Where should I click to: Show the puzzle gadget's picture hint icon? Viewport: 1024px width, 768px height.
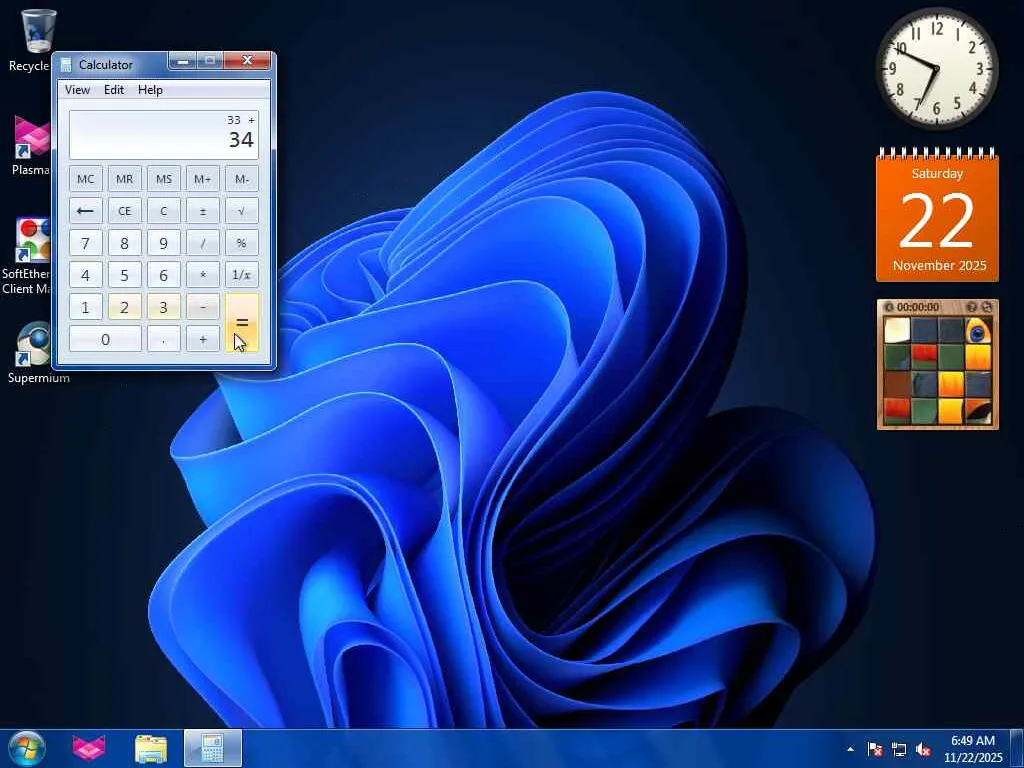pos(972,307)
